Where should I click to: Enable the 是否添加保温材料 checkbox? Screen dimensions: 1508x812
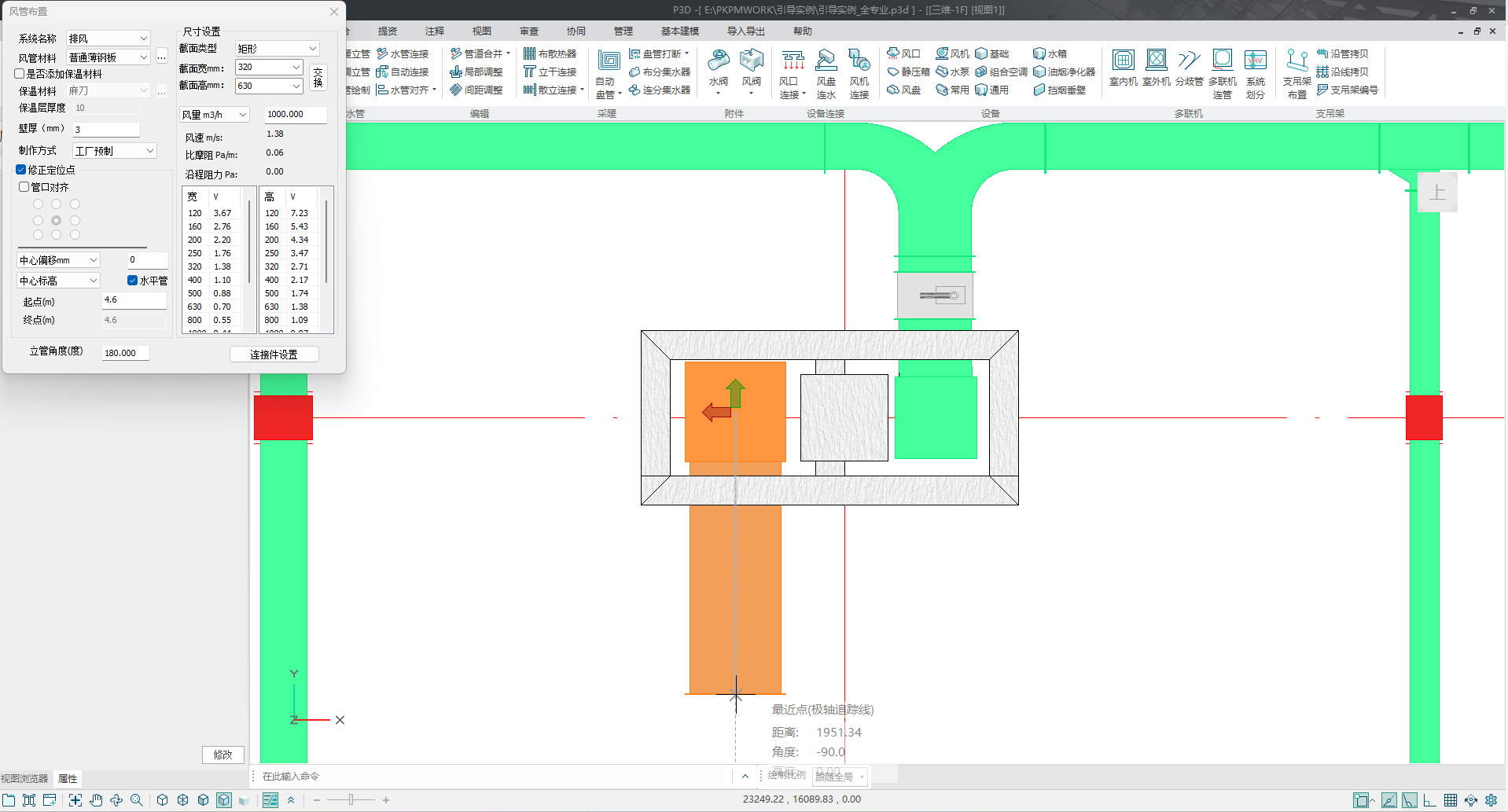click(x=20, y=74)
